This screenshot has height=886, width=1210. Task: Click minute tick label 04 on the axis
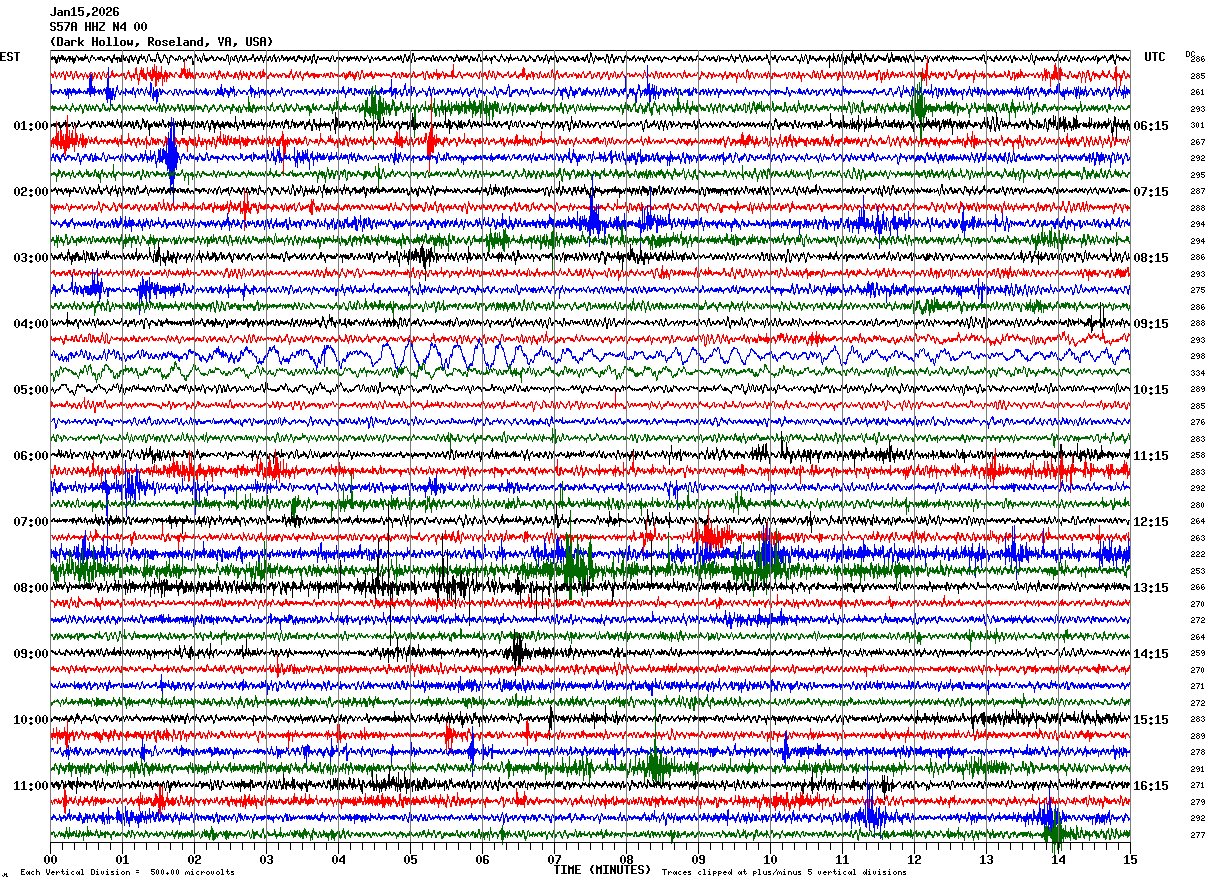(338, 859)
